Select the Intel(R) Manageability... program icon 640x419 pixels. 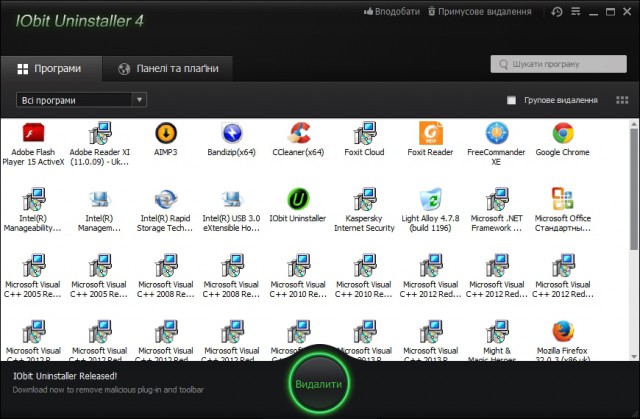pos(33,199)
